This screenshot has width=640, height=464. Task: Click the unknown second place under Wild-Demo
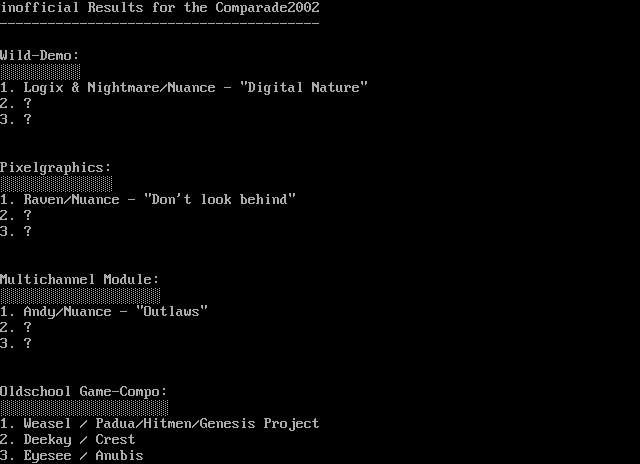pyautogui.click(x=16, y=103)
